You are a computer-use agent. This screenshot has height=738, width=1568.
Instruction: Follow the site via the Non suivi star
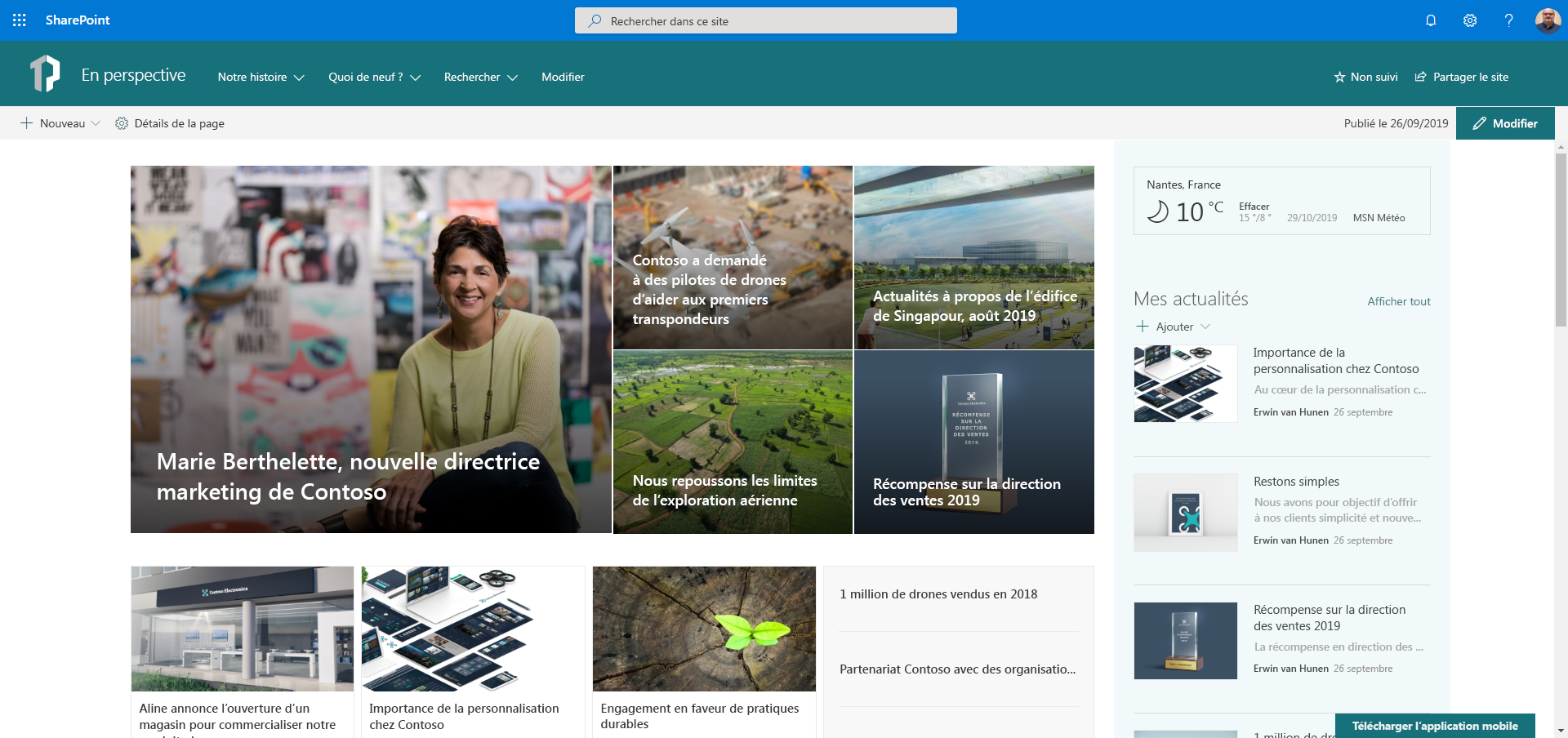[1339, 77]
